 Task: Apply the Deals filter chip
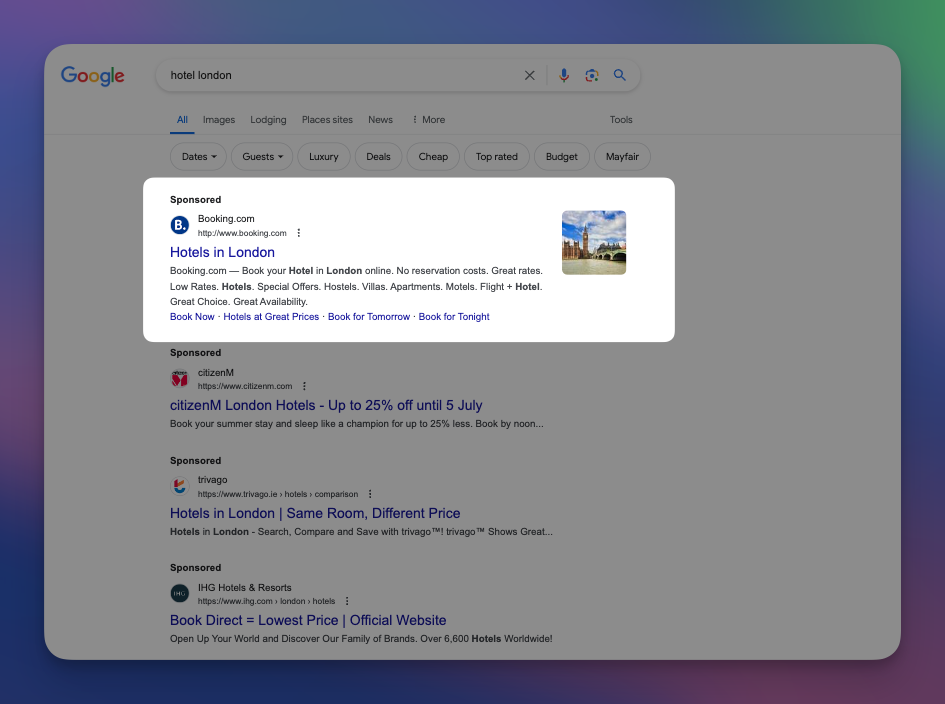coord(378,157)
